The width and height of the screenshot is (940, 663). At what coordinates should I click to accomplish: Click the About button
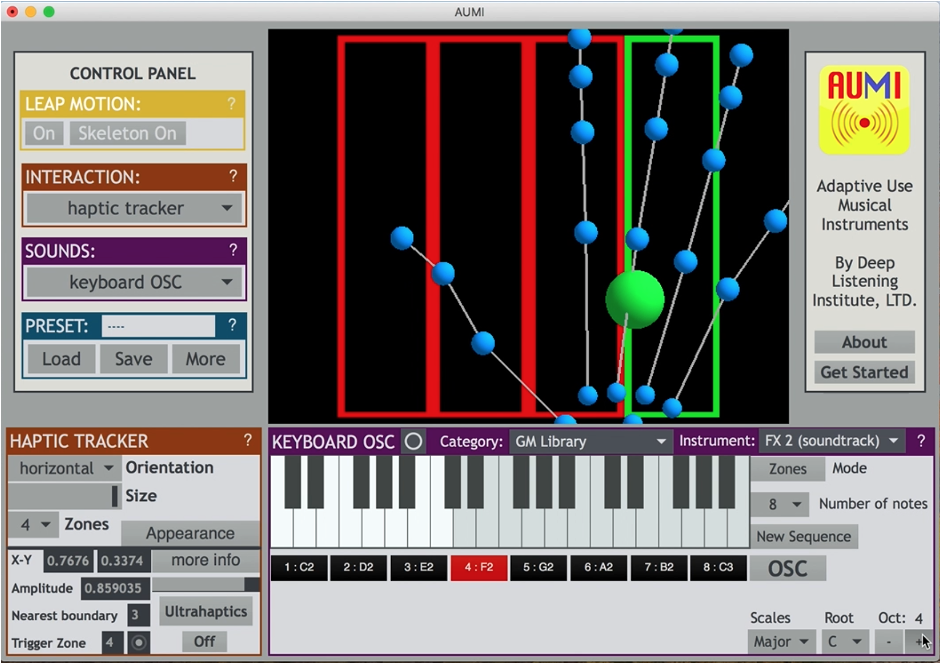[864, 342]
